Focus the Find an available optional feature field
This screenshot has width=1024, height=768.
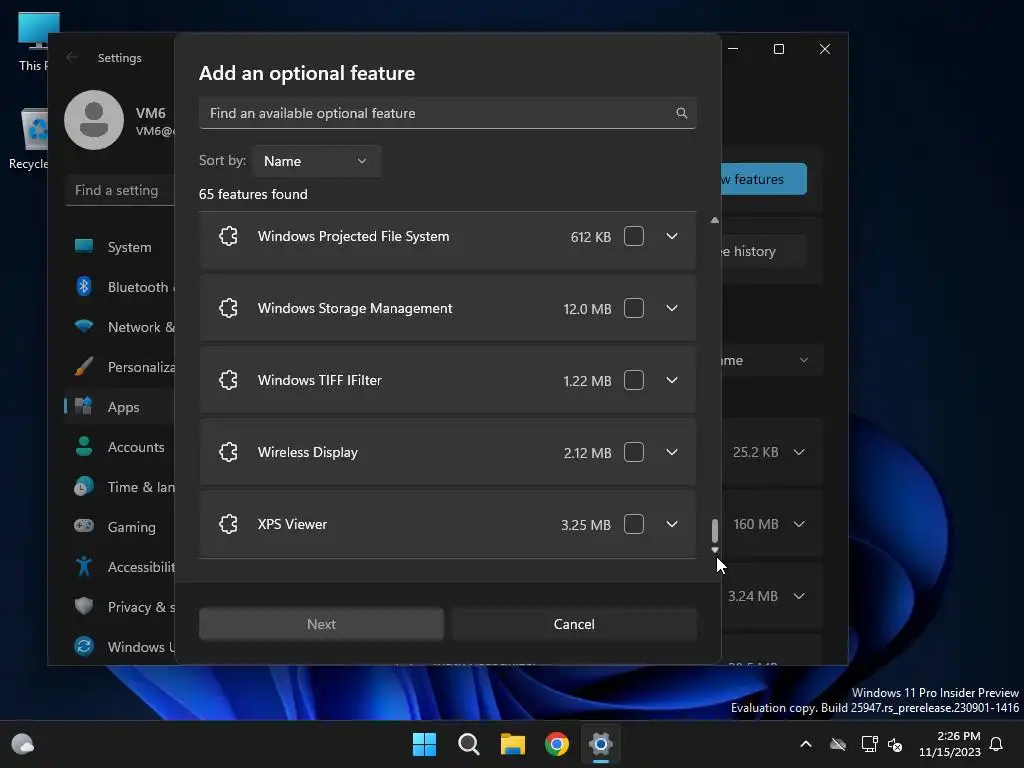pos(447,113)
